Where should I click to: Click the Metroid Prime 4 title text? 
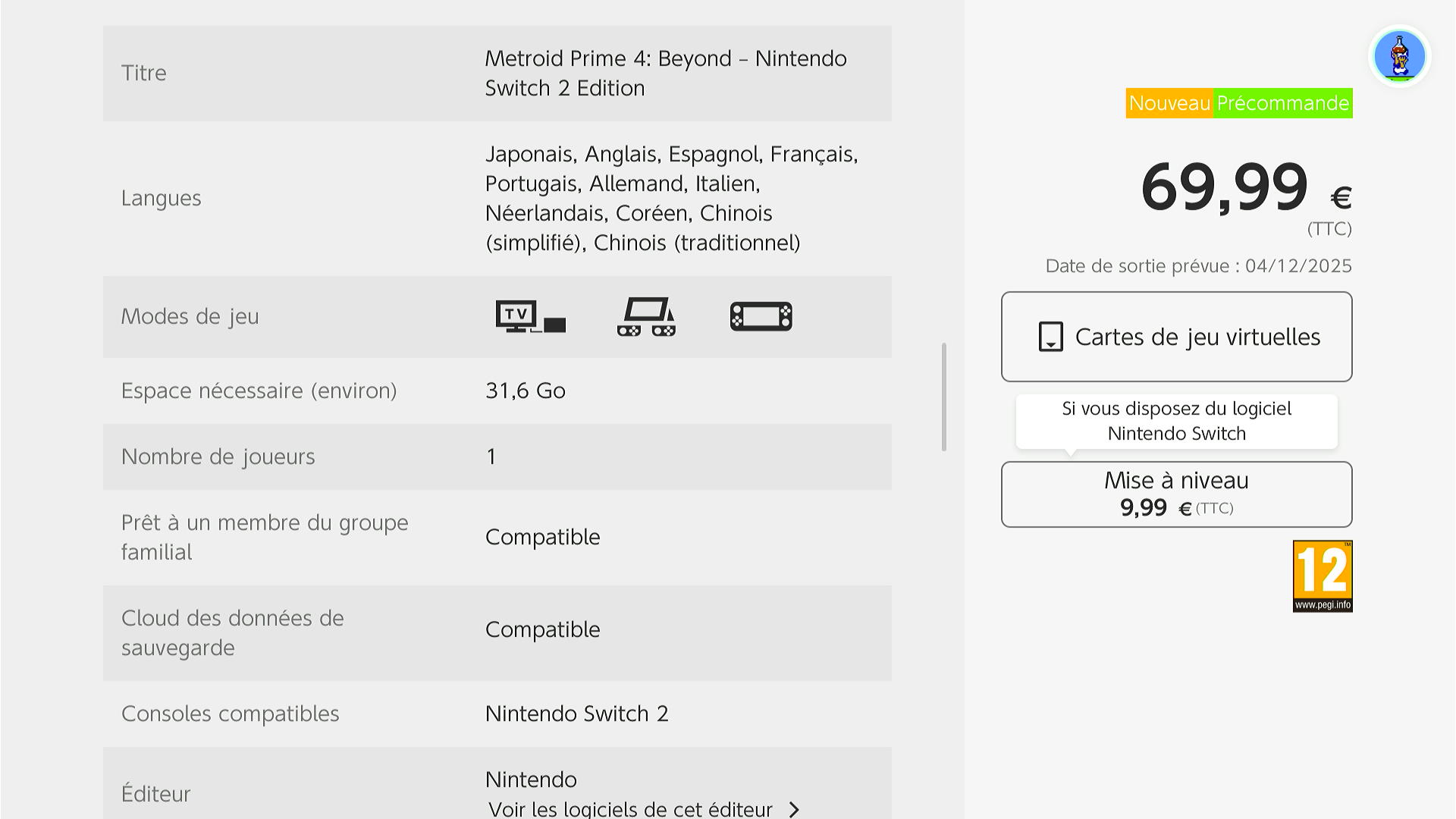pyautogui.click(x=665, y=73)
